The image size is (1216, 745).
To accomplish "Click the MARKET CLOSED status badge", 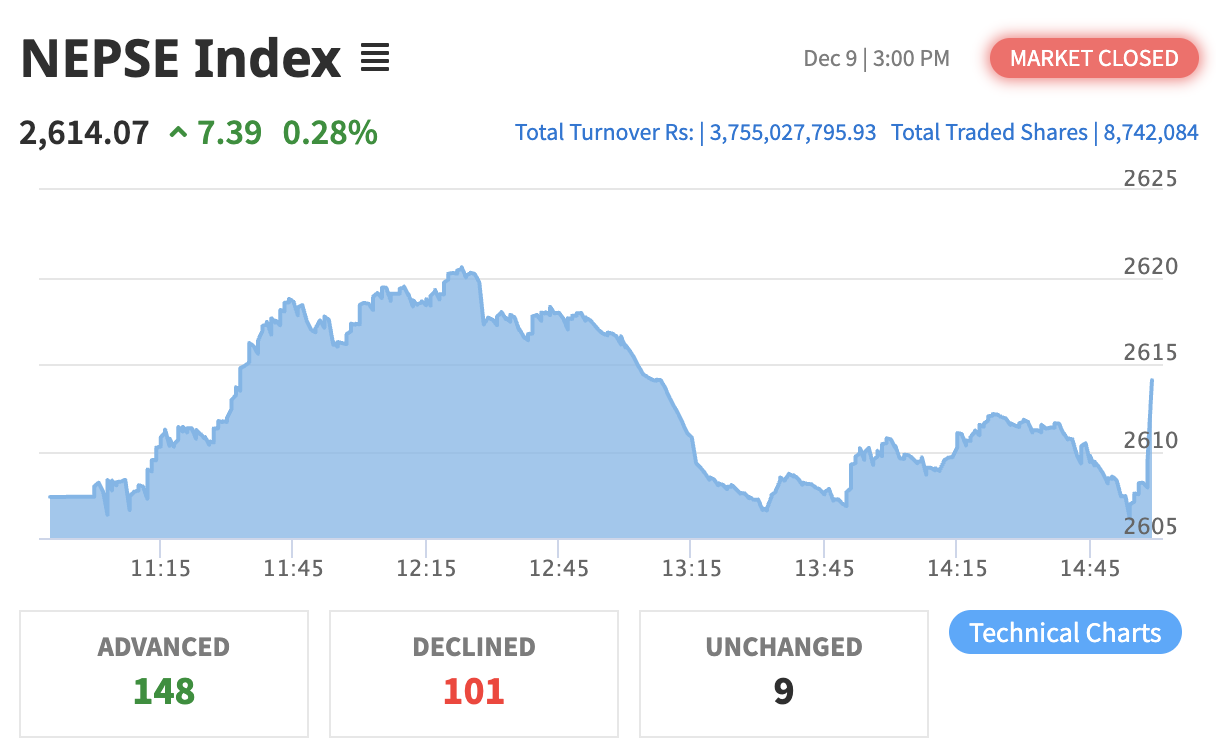I will tap(1094, 58).
